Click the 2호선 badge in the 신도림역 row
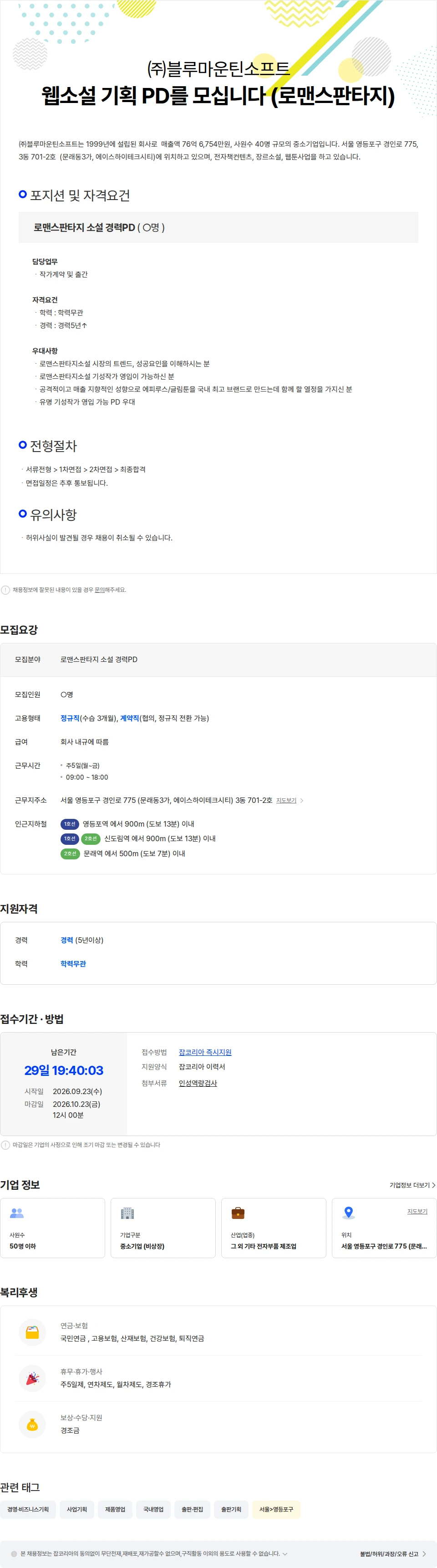Viewport: 437px width, 1568px height. [x=91, y=839]
